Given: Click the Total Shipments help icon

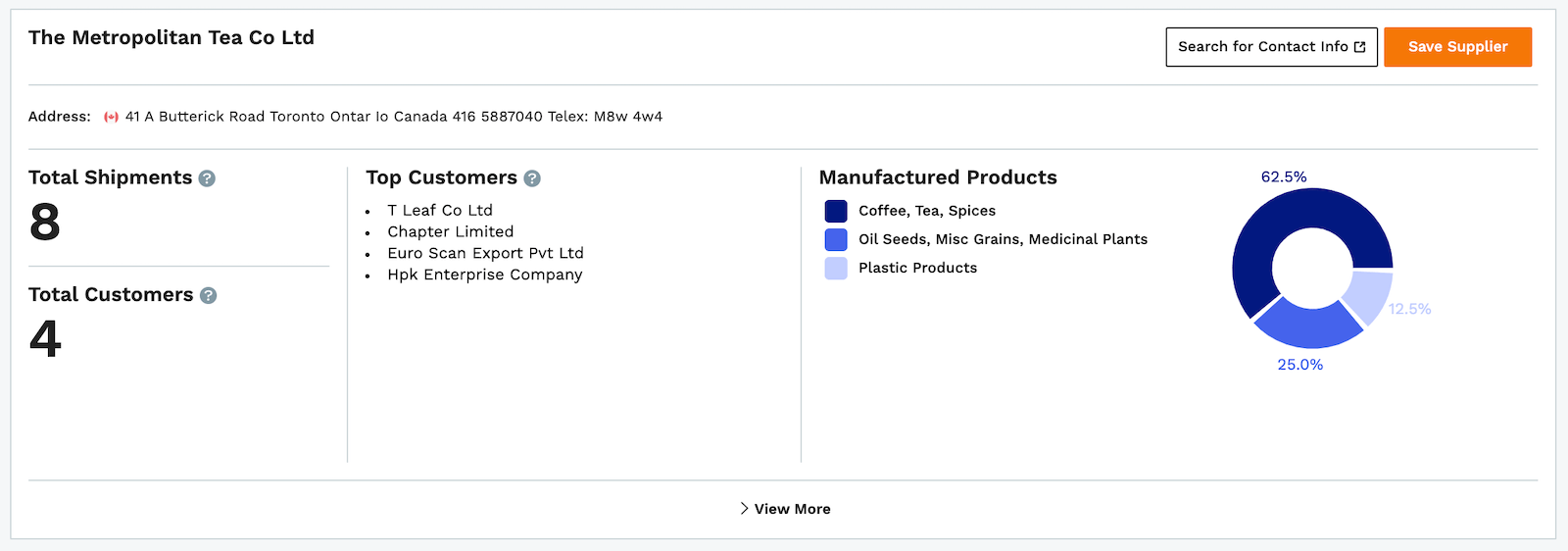Looking at the screenshot, I should pyautogui.click(x=207, y=178).
